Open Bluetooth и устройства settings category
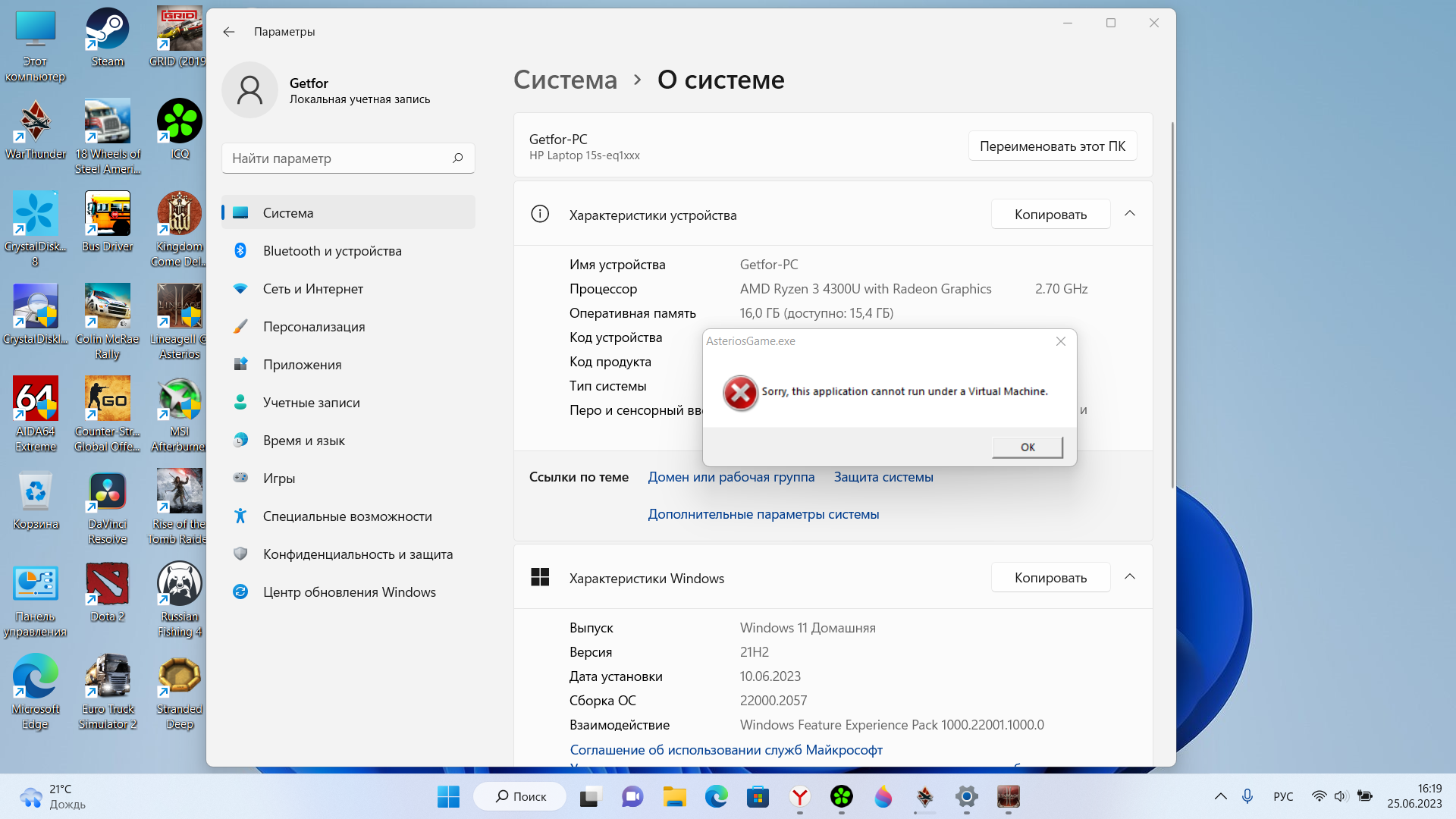 click(332, 251)
